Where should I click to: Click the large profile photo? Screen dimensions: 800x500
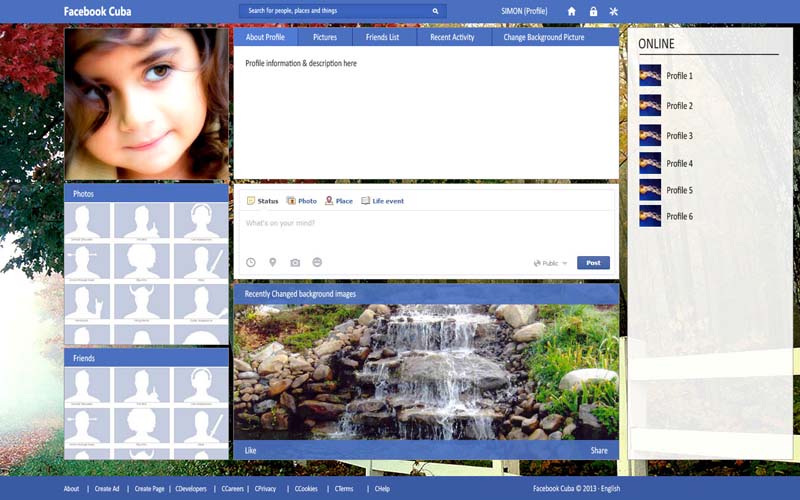pos(146,104)
